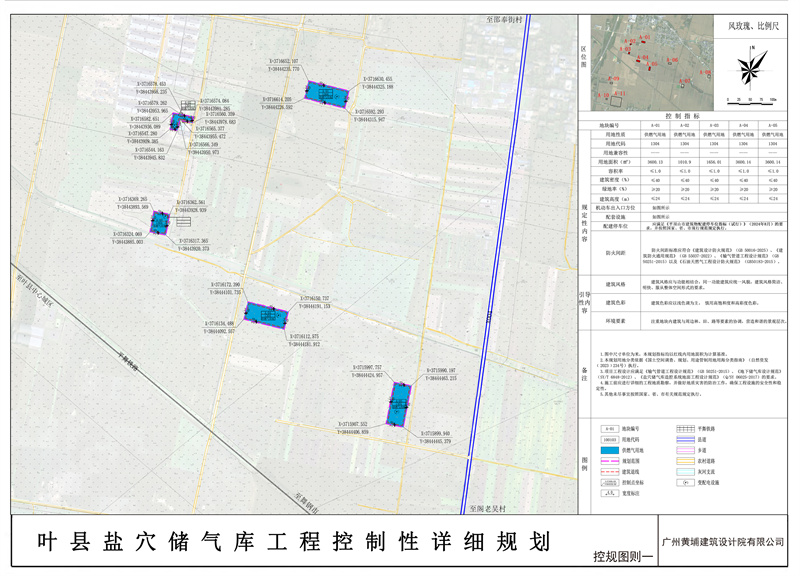Select the central wide blue parcel near 平舞铁路
This screenshot has height=576, width=800.
point(267,316)
